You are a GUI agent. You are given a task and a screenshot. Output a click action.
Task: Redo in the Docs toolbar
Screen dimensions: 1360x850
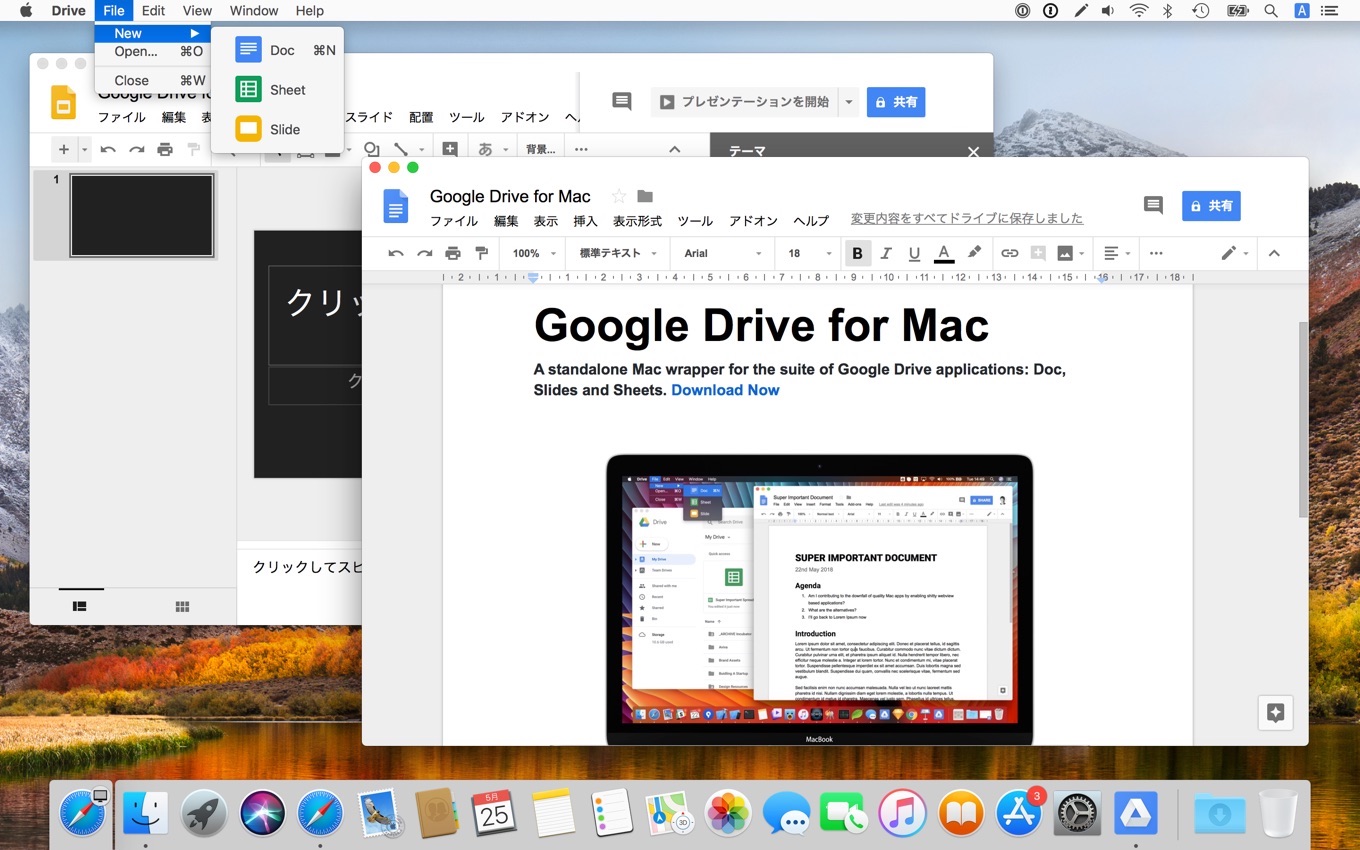point(425,253)
